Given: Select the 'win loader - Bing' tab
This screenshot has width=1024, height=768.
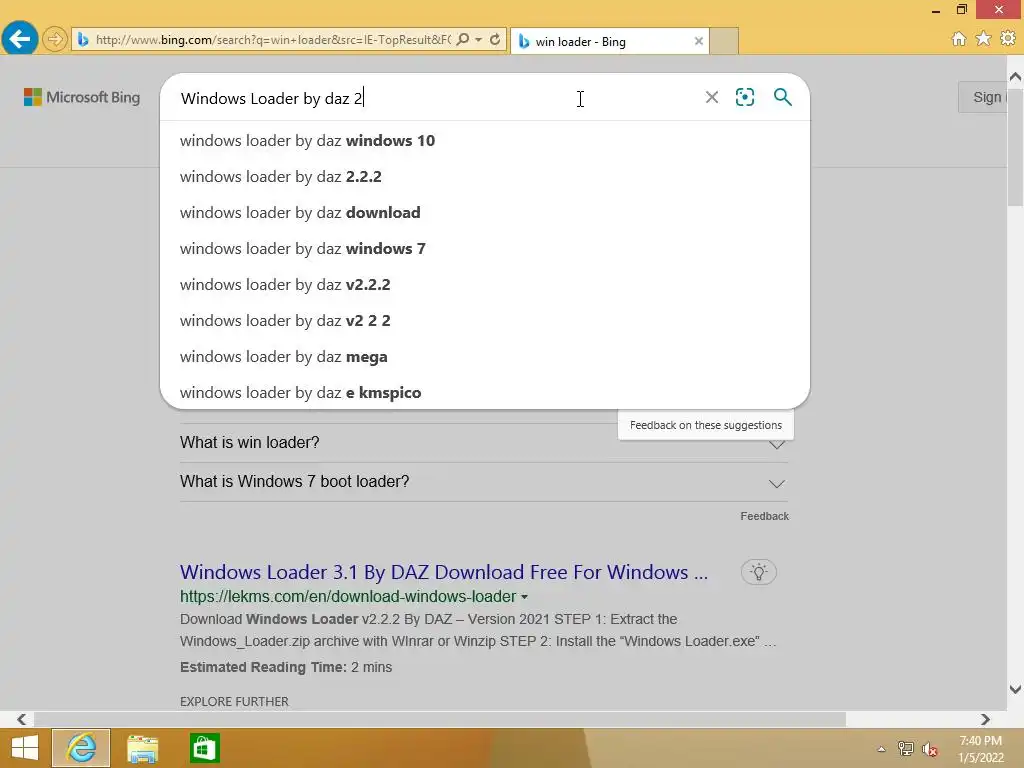Looking at the screenshot, I should [610, 41].
